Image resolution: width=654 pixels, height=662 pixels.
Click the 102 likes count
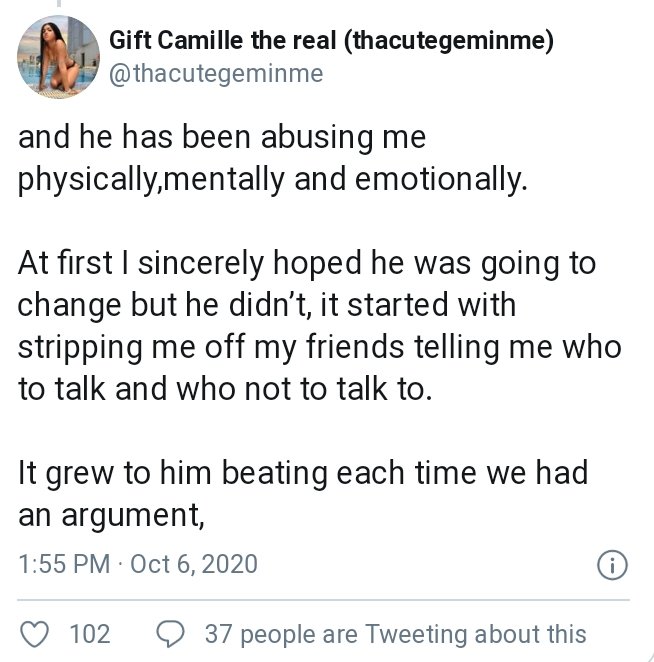tap(90, 634)
